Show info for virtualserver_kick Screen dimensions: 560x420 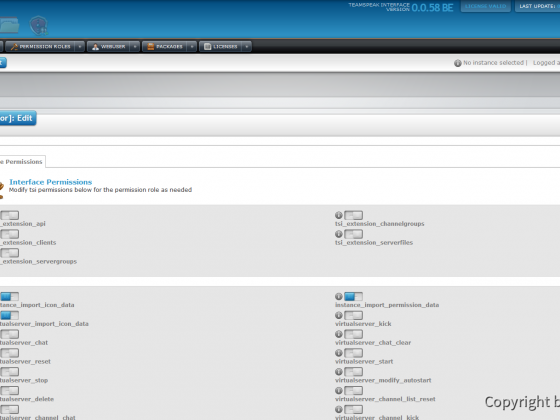point(339,315)
